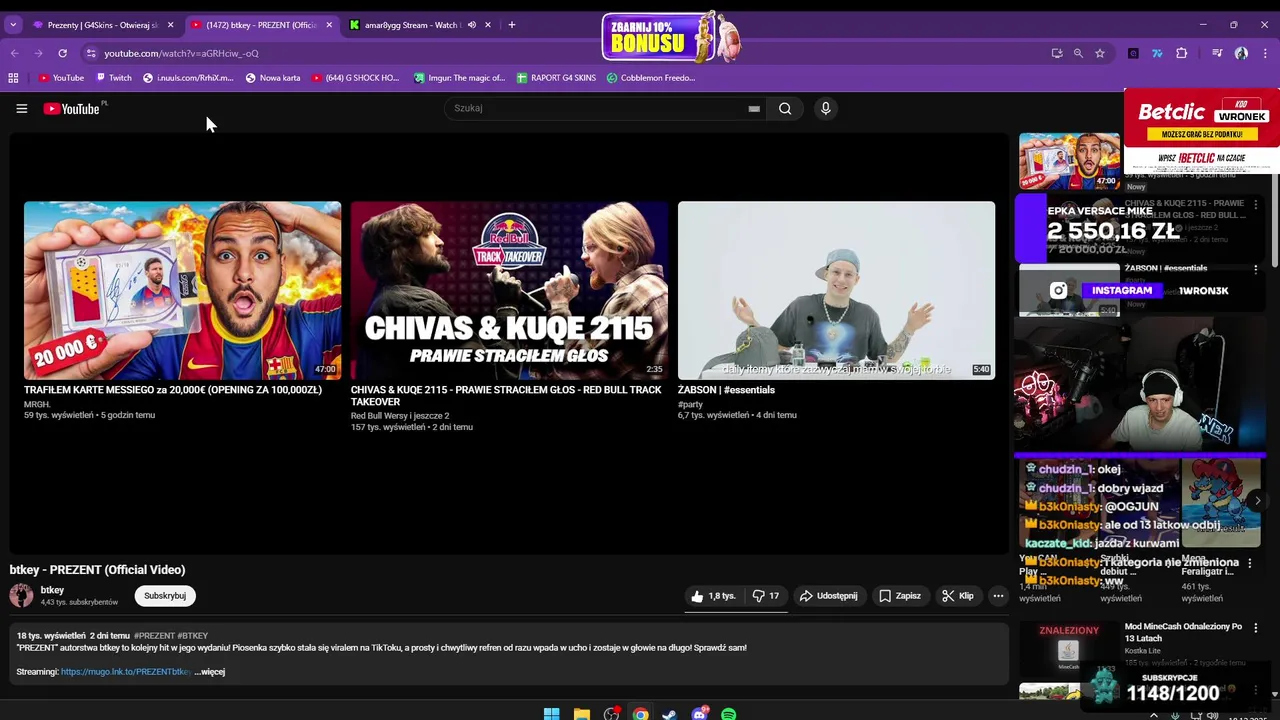The height and width of the screenshot is (720, 1280).
Task: Go forward in browser history
Action: click(38, 53)
